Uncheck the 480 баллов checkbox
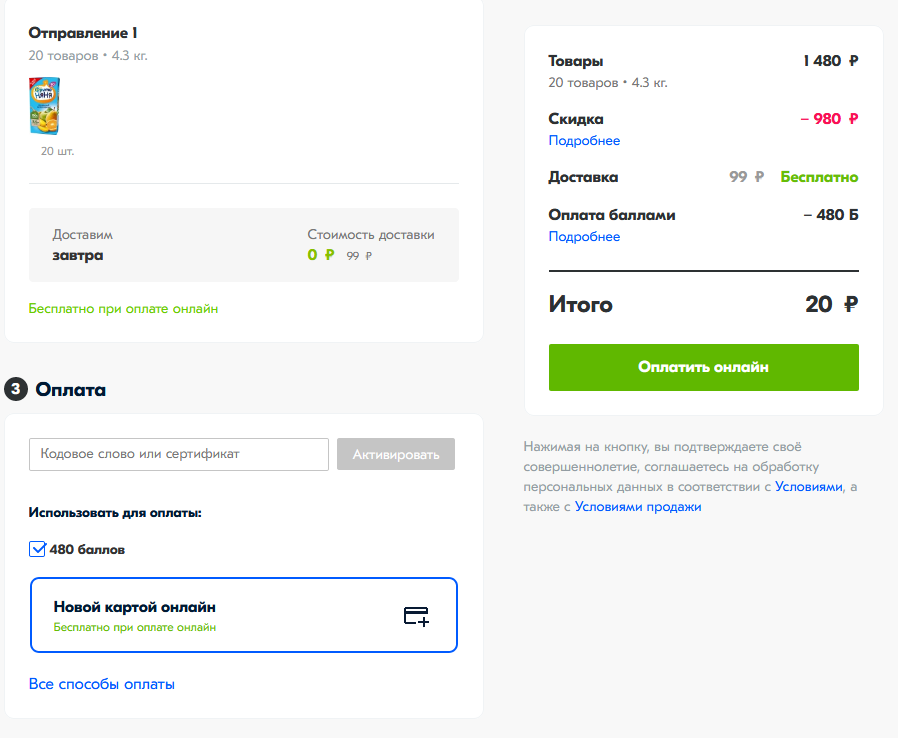This screenshot has height=738, width=898. point(37,549)
